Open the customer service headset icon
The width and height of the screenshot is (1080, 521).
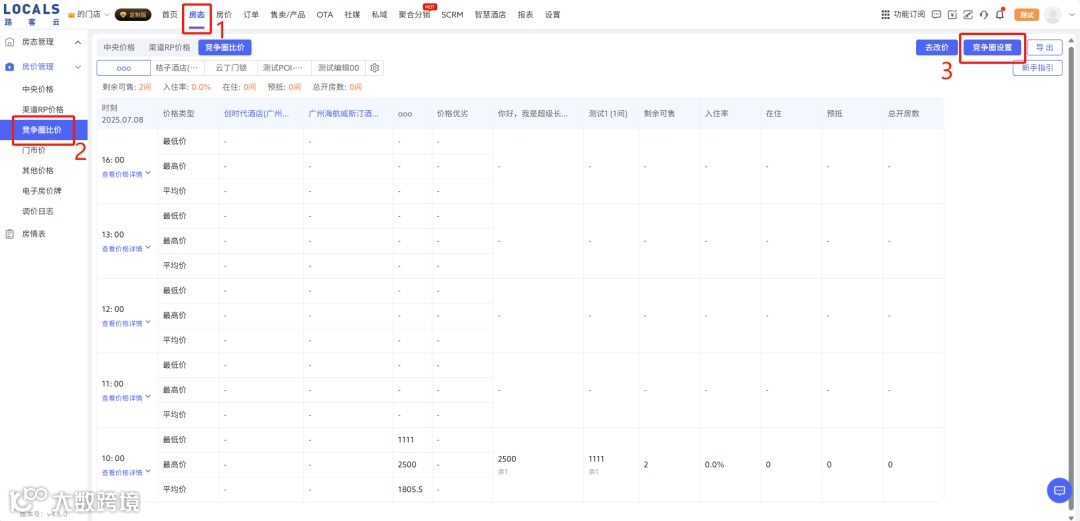(x=984, y=14)
